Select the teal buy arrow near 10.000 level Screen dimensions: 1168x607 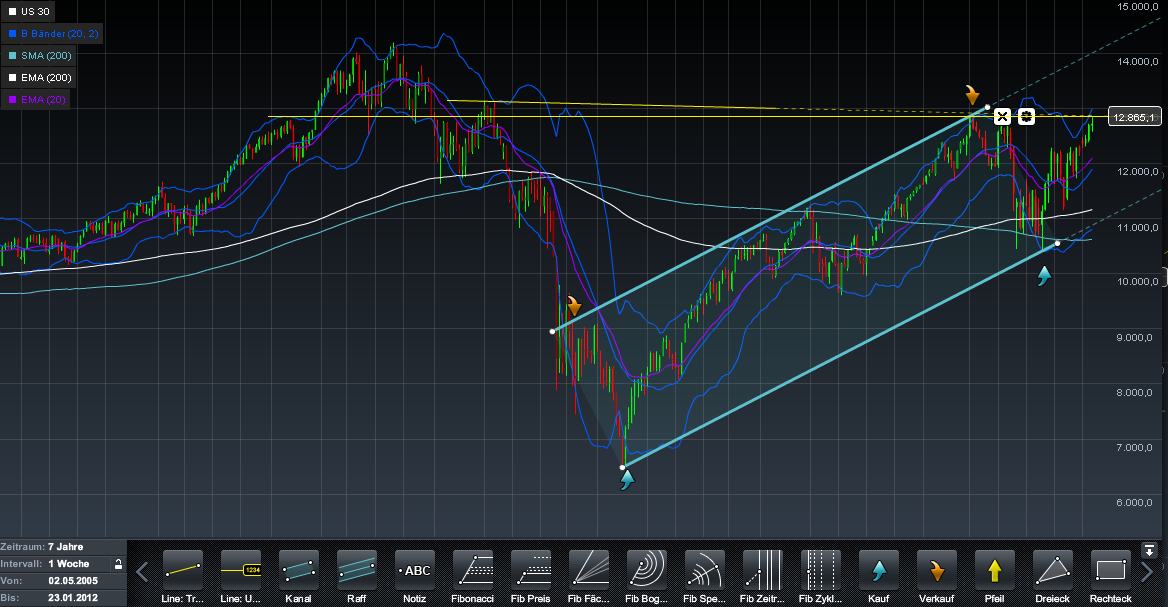pyautogui.click(x=1044, y=276)
